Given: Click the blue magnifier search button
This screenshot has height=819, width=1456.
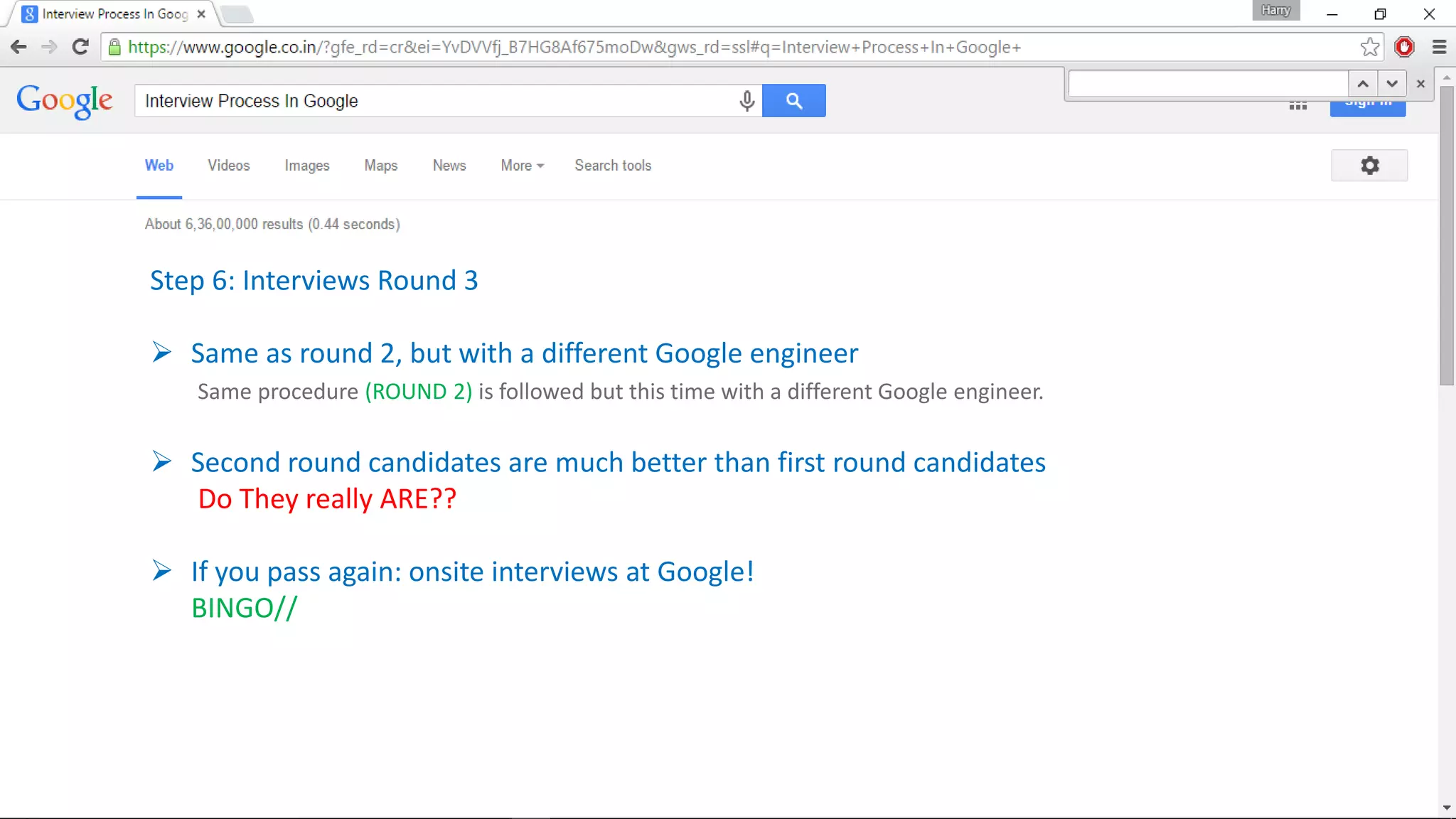Looking at the screenshot, I should 793,100.
